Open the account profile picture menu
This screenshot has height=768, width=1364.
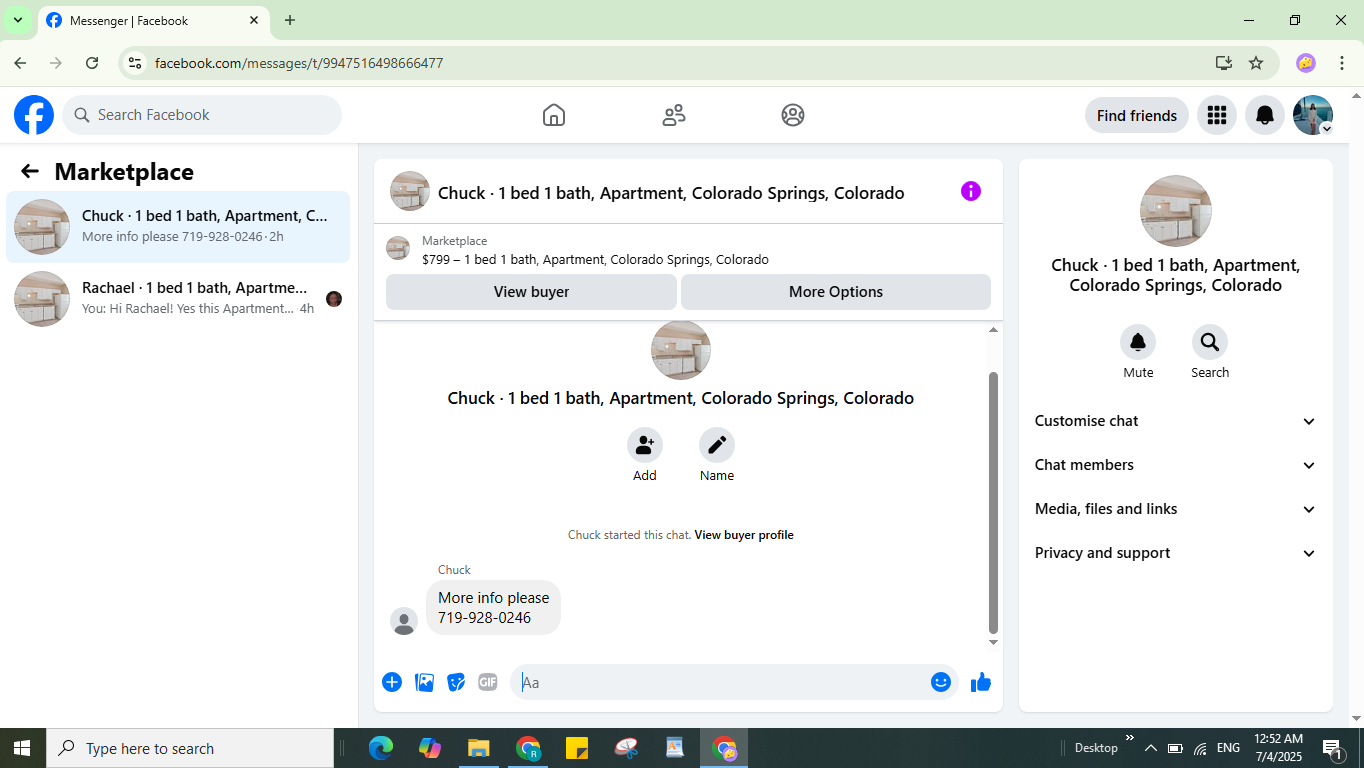(1313, 115)
